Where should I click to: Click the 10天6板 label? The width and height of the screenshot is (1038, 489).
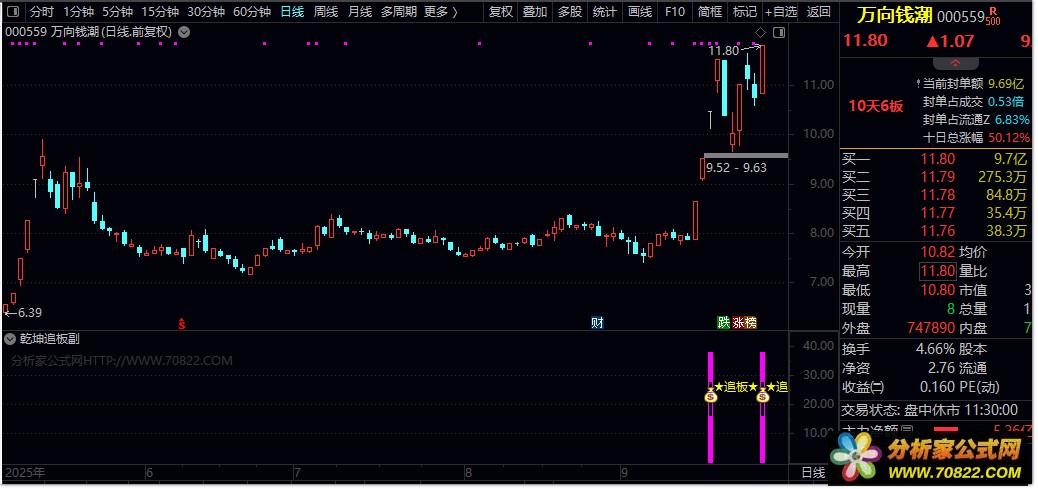(x=876, y=107)
